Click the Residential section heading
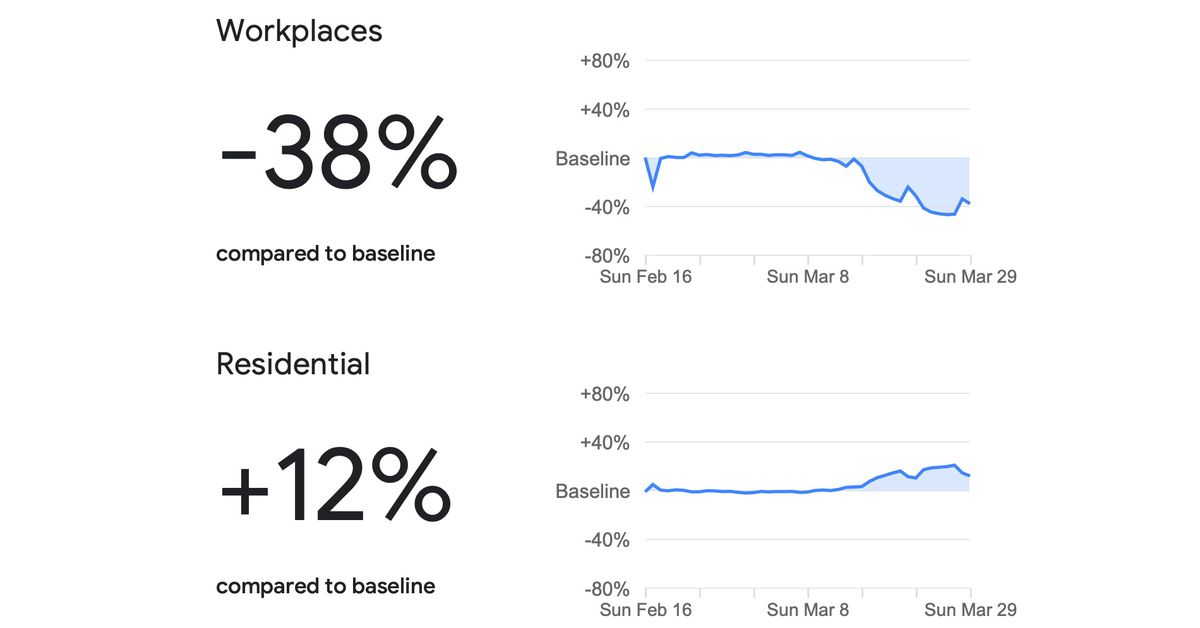 click(x=293, y=364)
